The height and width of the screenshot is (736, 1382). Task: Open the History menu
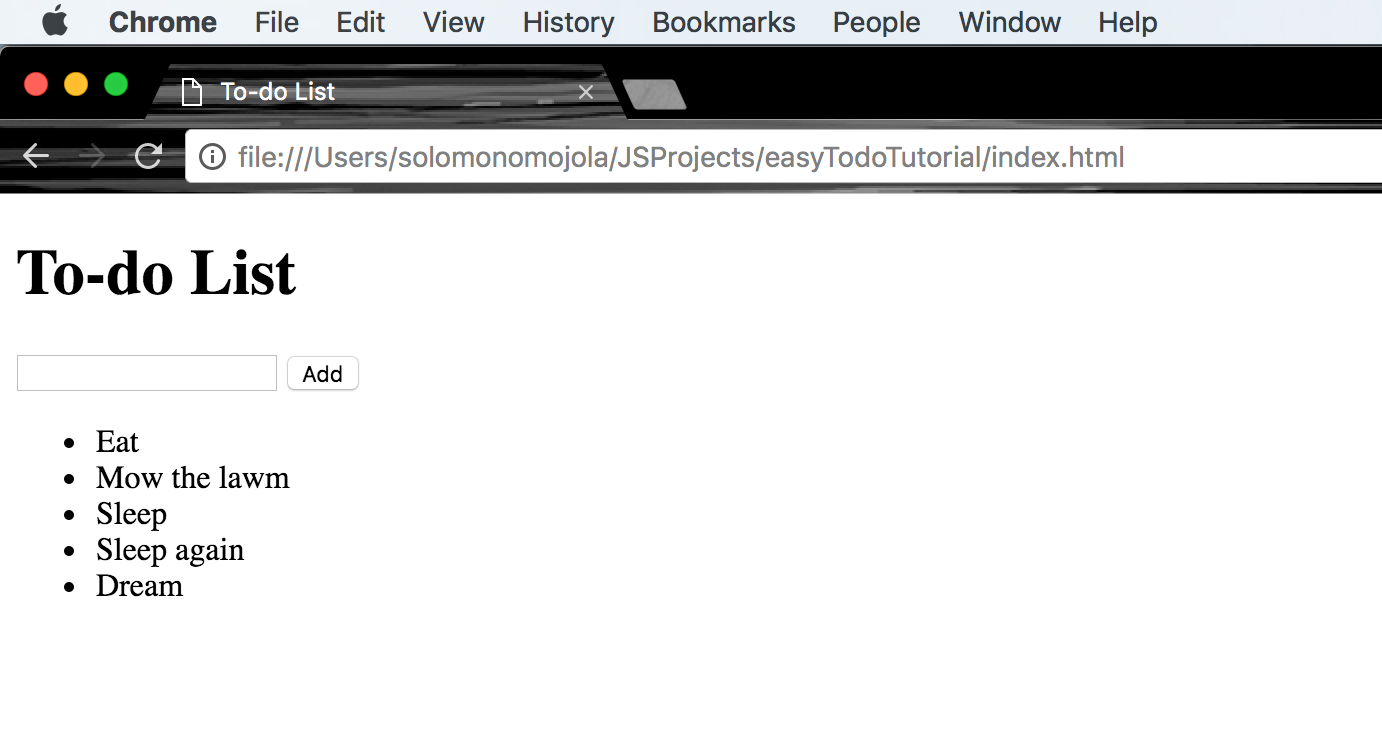pyautogui.click(x=567, y=22)
